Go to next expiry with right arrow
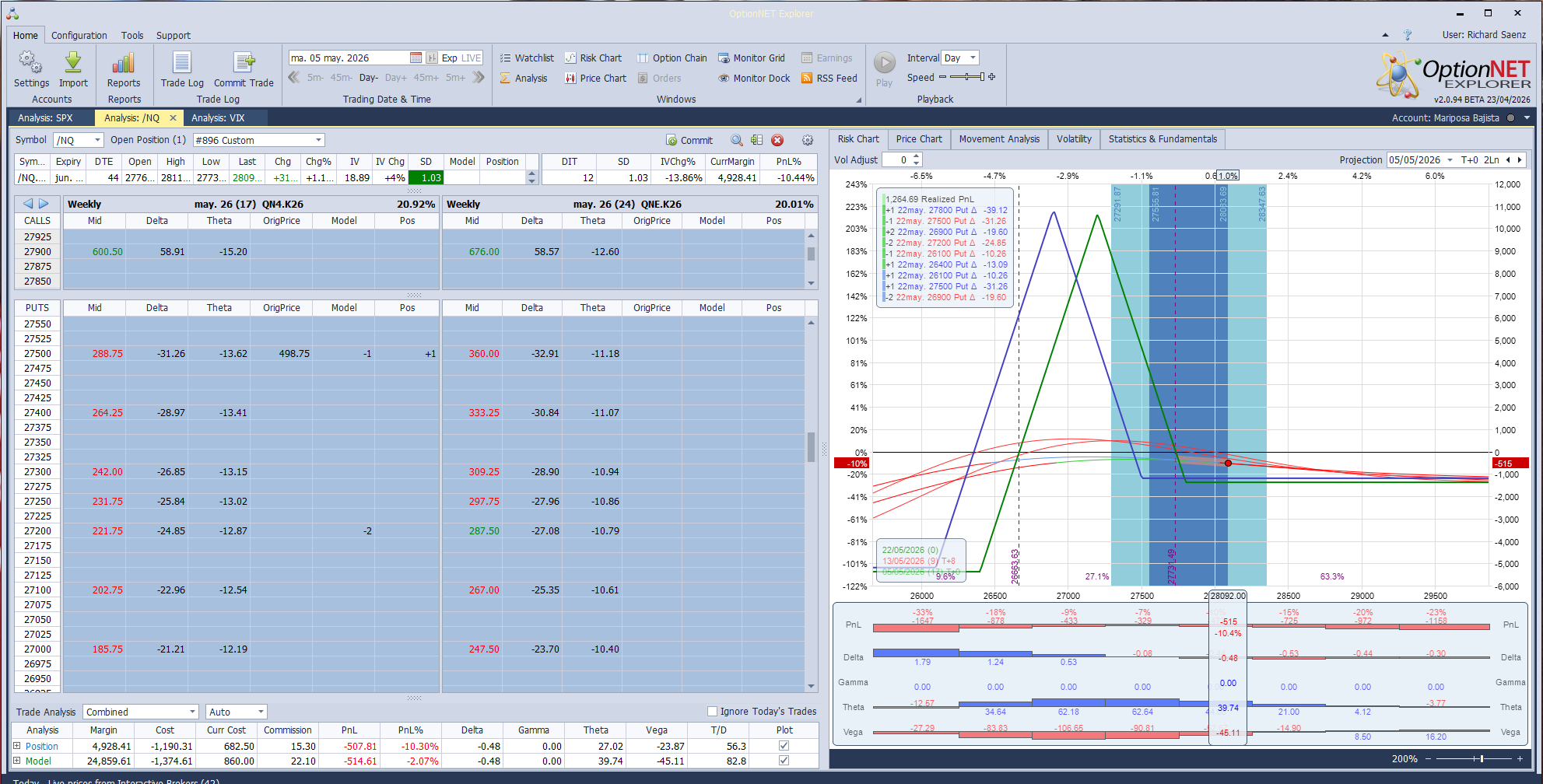1543x784 pixels. click(x=44, y=204)
